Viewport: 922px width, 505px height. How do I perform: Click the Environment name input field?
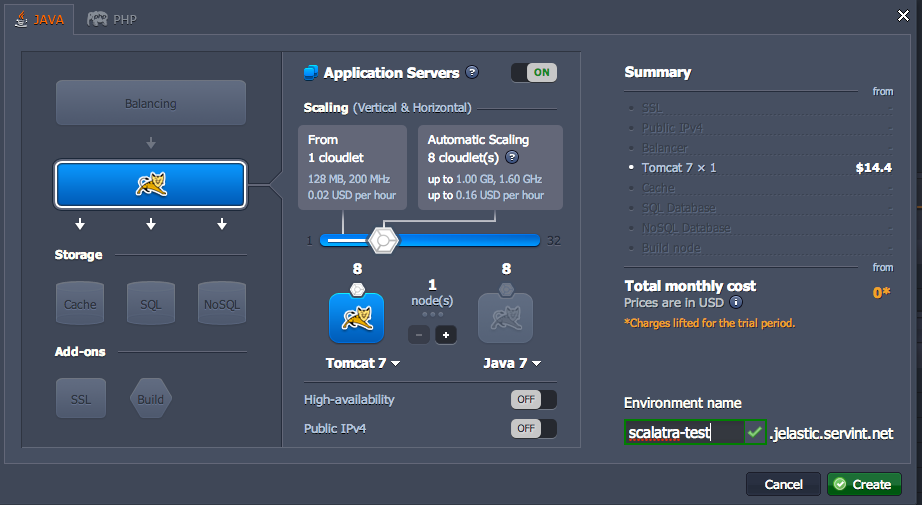coord(684,433)
